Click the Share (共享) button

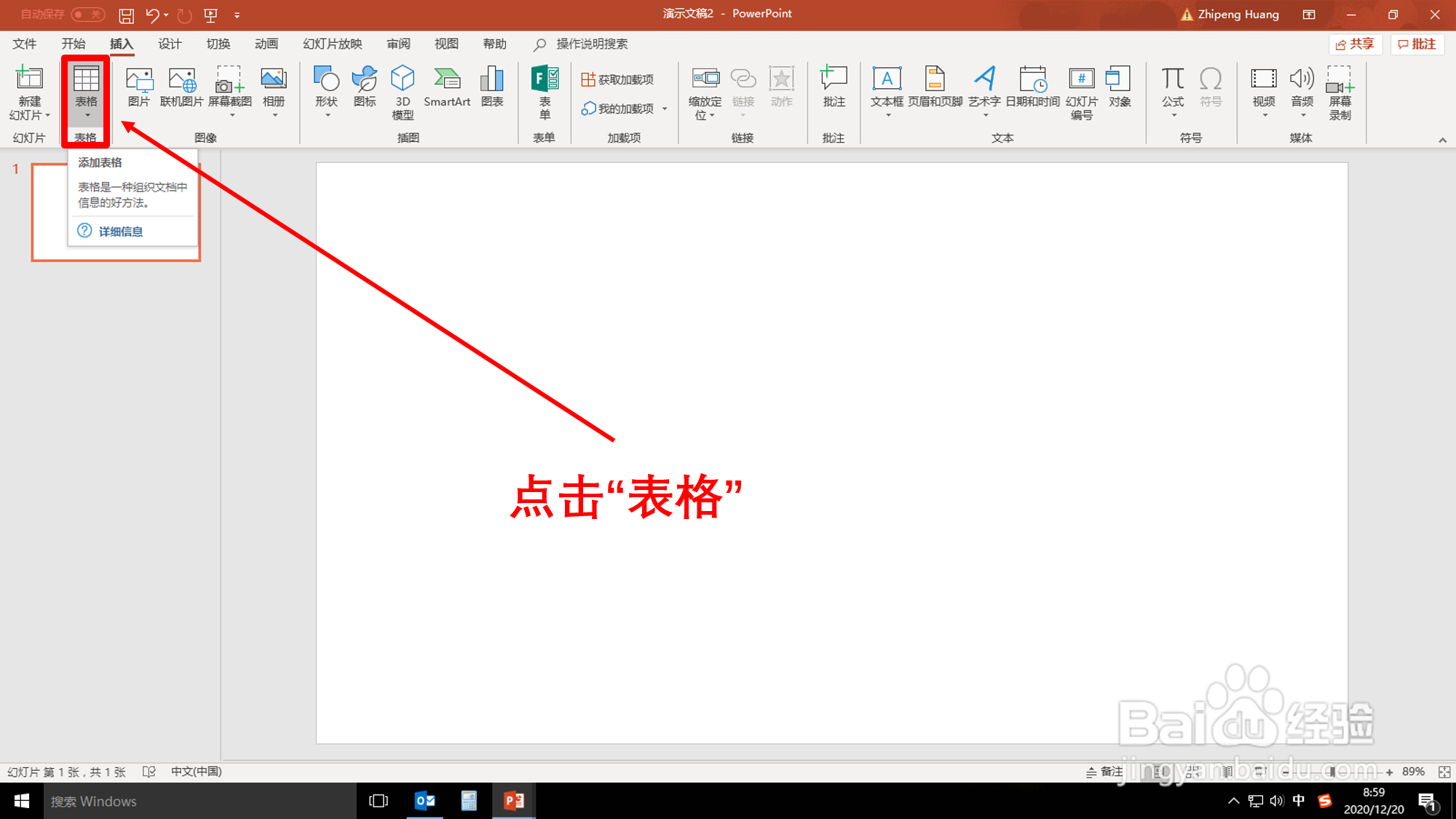[1356, 44]
